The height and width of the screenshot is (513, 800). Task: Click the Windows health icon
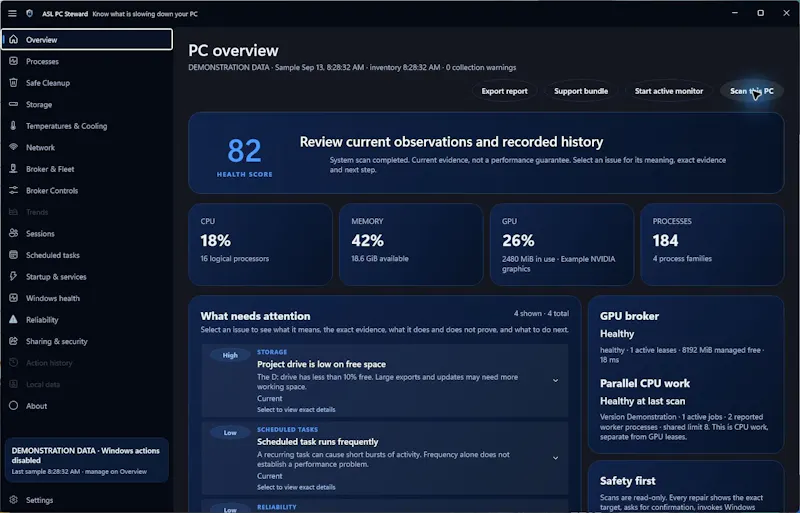pyautogui.click(x=14, y=298)
